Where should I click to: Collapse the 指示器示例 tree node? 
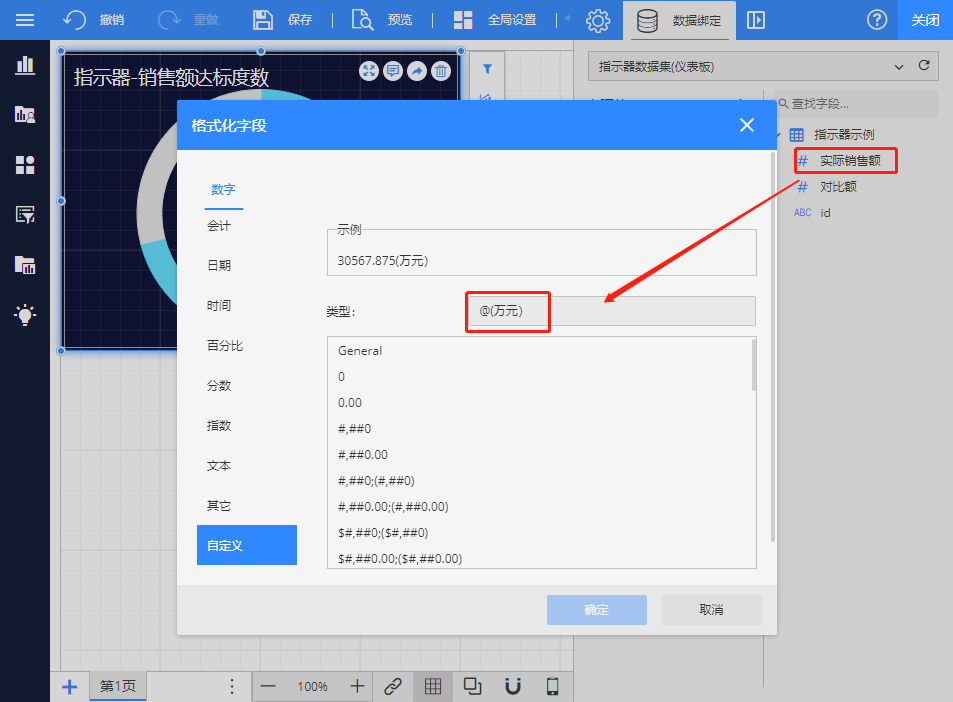[777, 135]
